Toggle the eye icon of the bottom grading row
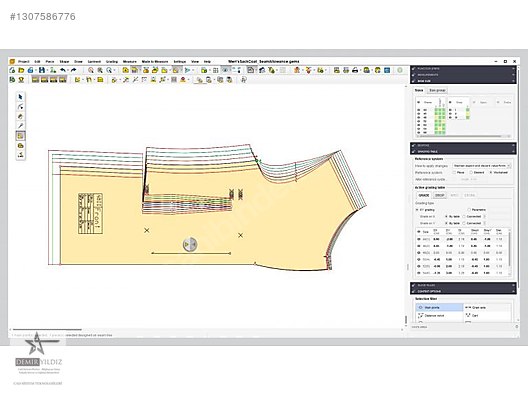The image size is (528, 396). click(x=419, y=273)
